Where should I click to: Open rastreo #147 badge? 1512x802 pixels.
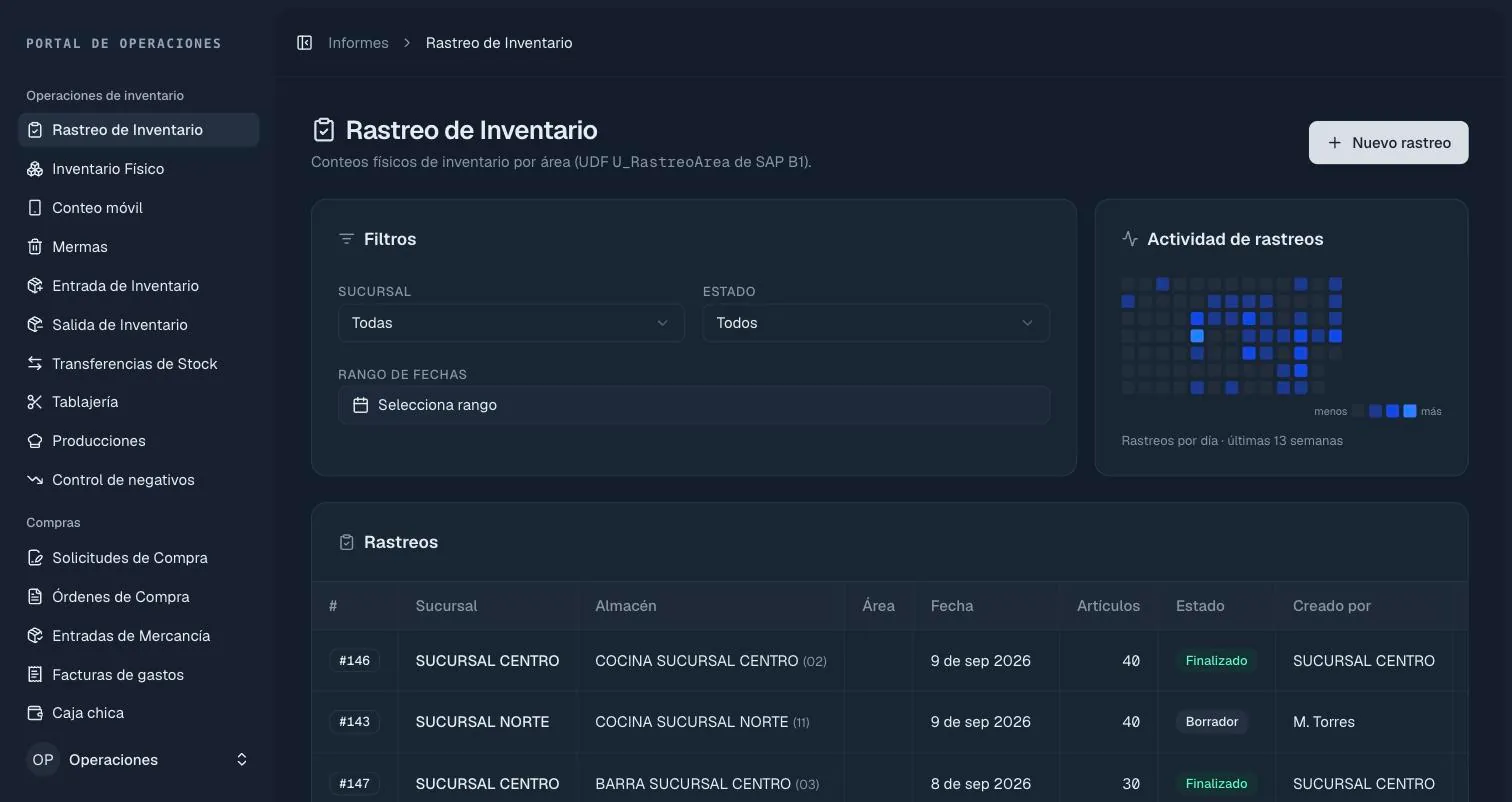(355, 784)
